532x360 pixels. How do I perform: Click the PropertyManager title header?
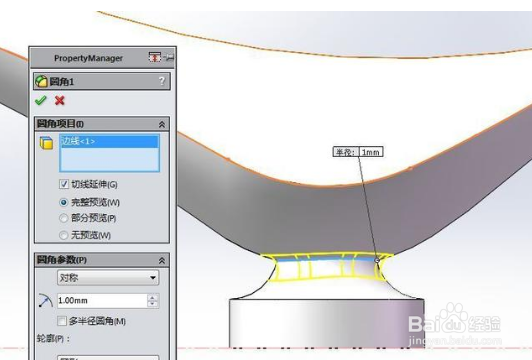(88, 58)
